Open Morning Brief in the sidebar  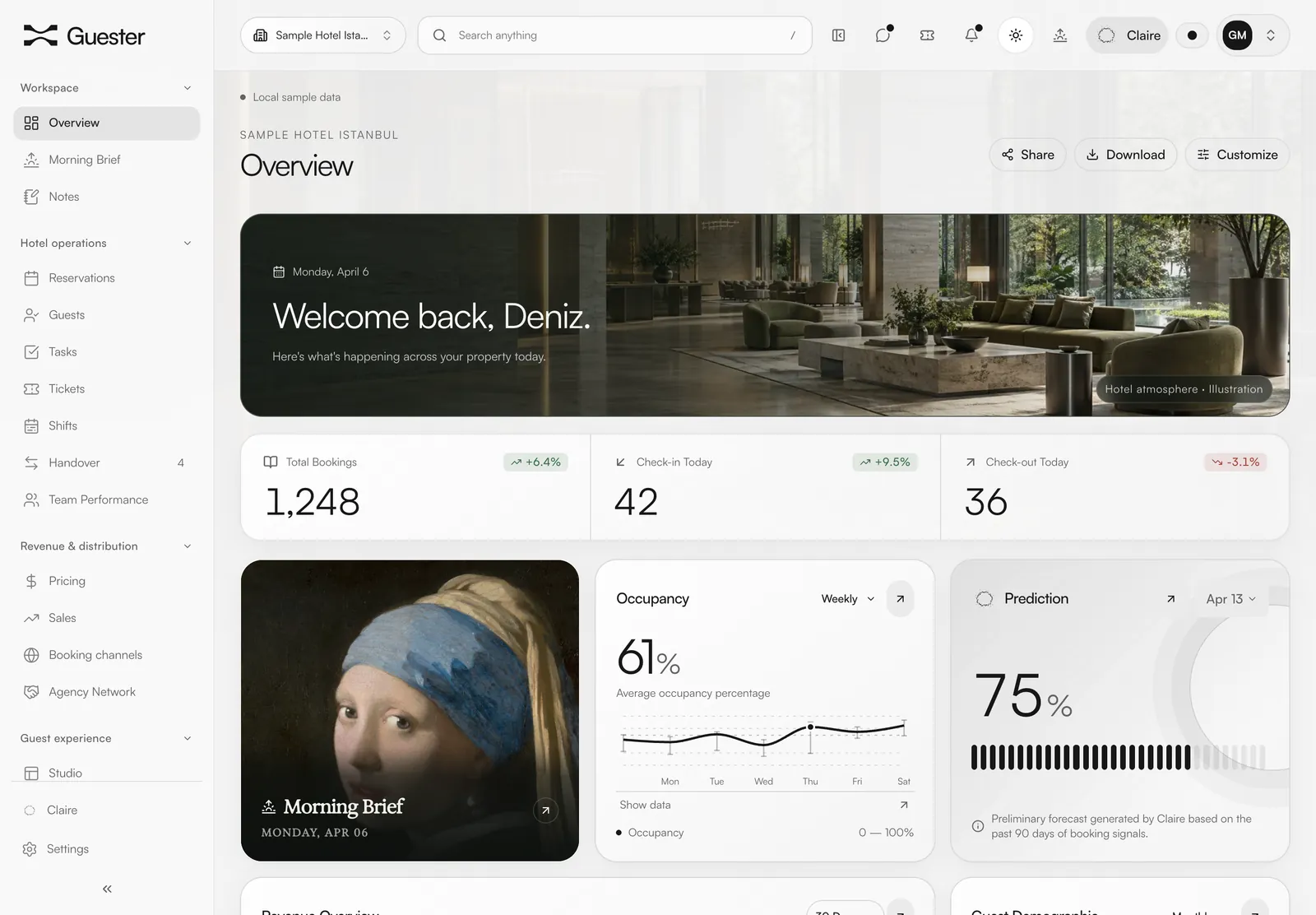coord(106,160)
